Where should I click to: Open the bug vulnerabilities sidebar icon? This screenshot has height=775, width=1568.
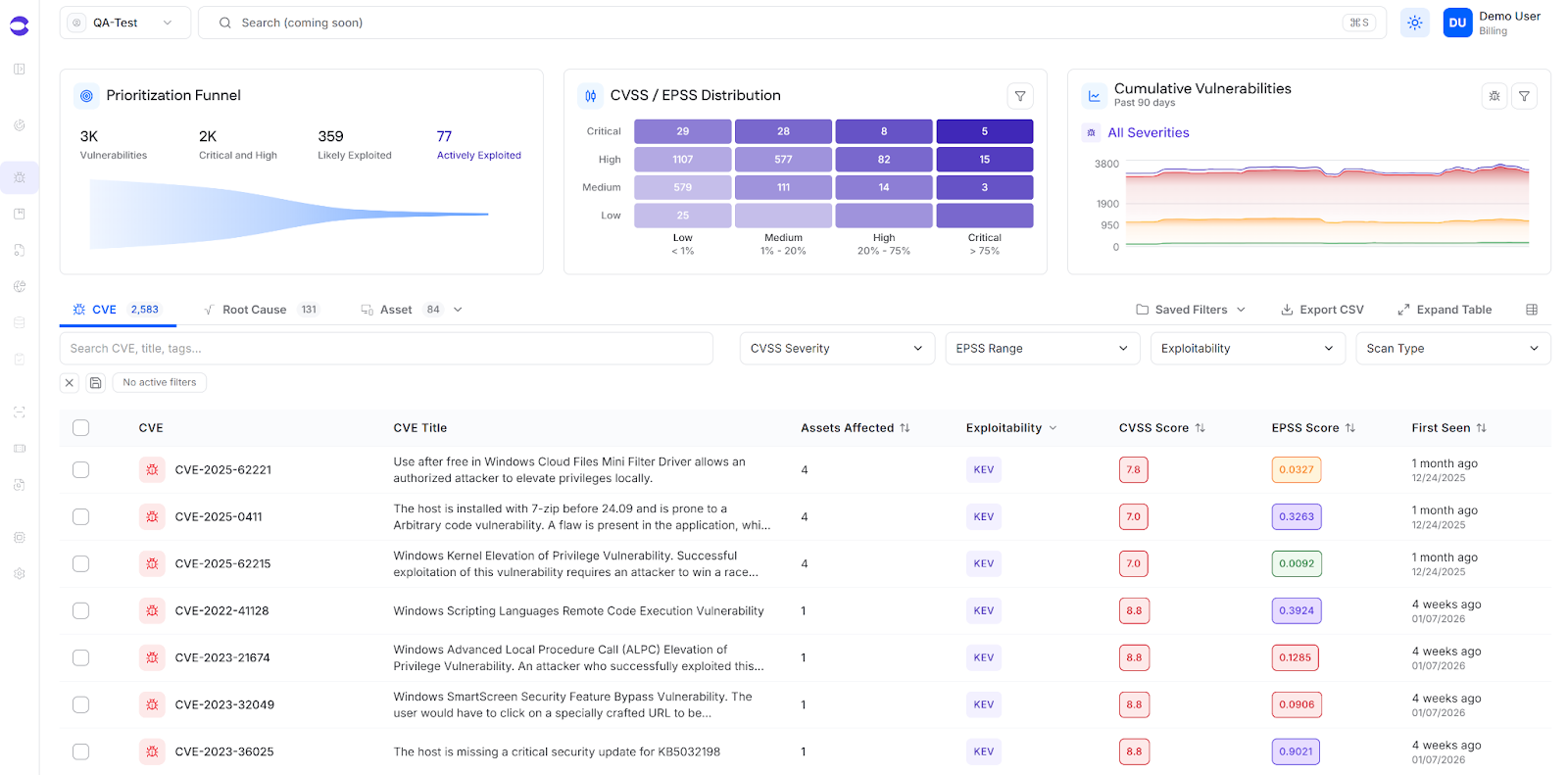(x=20, y=177)
